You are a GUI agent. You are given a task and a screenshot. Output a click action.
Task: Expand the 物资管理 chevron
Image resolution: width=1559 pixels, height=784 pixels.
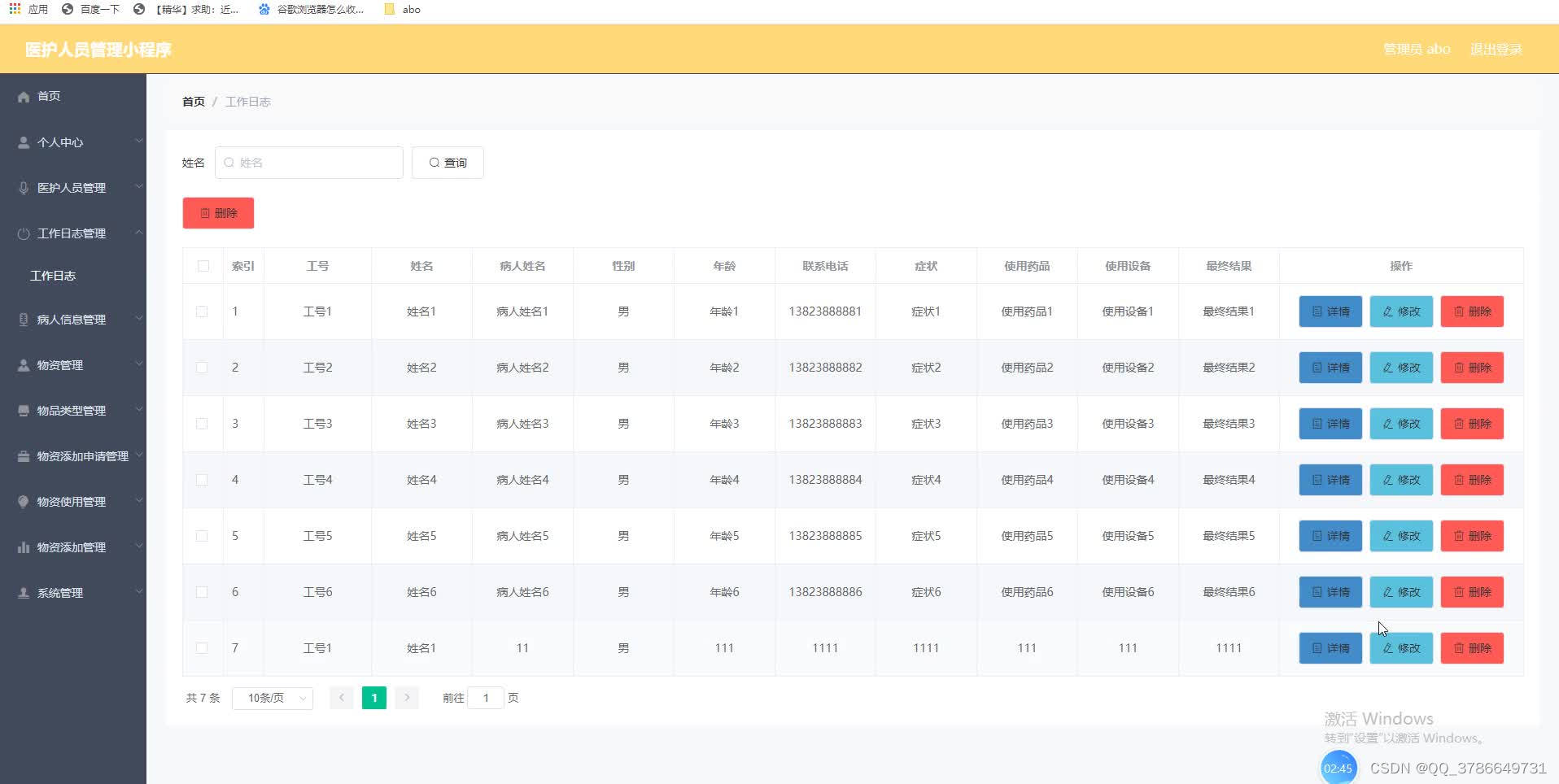(x=139, y=364)
